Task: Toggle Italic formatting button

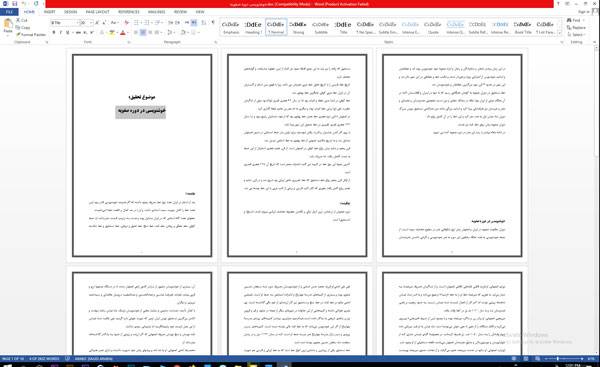Action: [x=61, y=33]
